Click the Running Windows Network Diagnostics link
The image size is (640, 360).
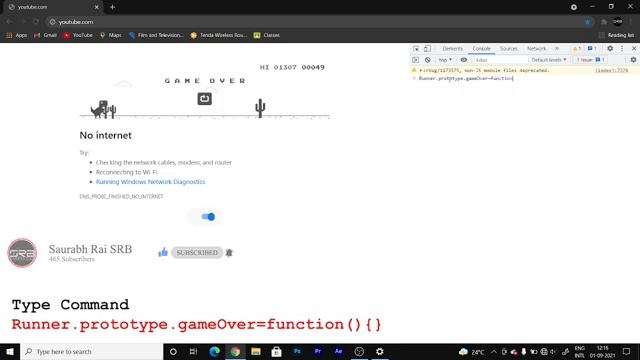tap(150, 182)
